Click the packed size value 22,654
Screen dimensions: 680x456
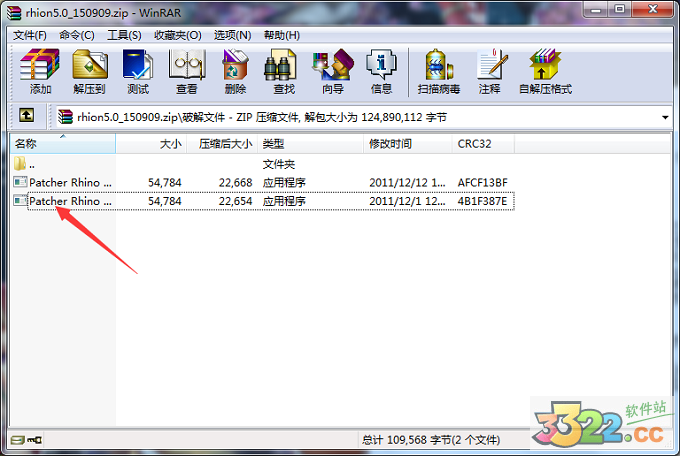click(x=235, y=201)
